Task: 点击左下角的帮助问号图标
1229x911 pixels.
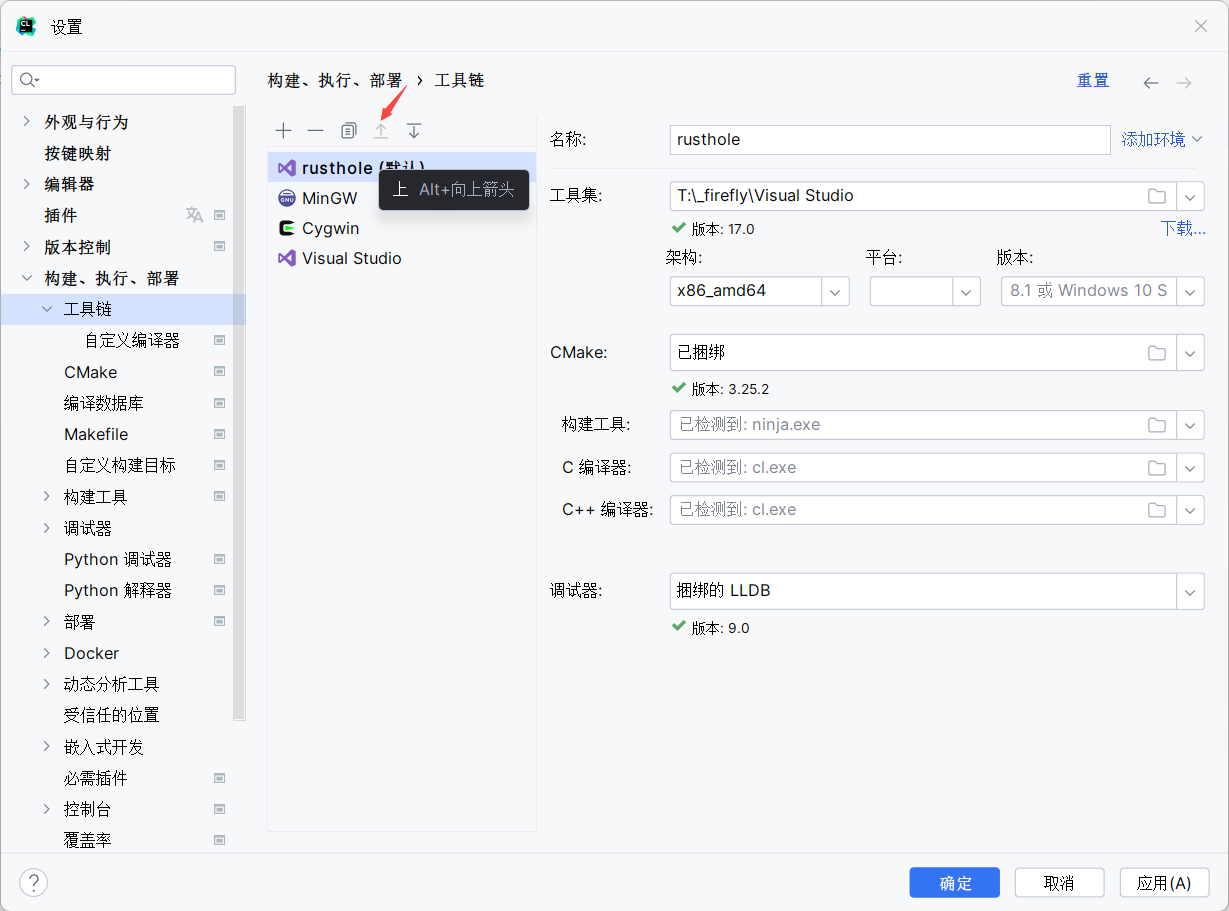Action: pos(33,882)
